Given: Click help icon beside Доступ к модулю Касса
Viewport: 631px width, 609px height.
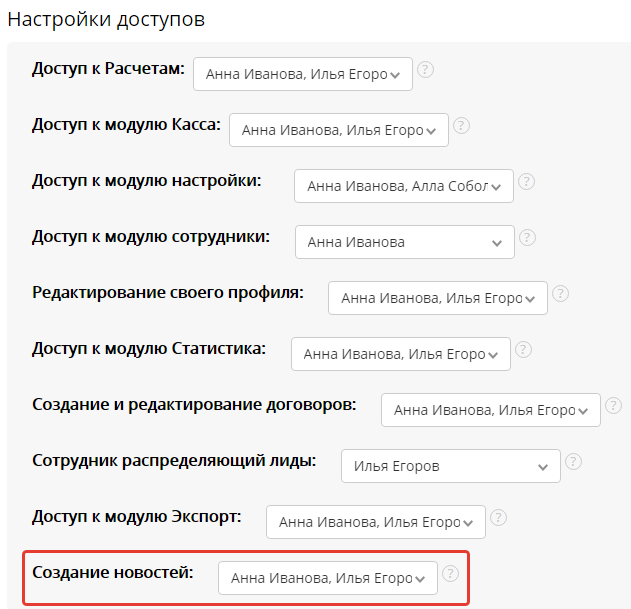Looking at the screenshot, I should click(x=461, y=126).
